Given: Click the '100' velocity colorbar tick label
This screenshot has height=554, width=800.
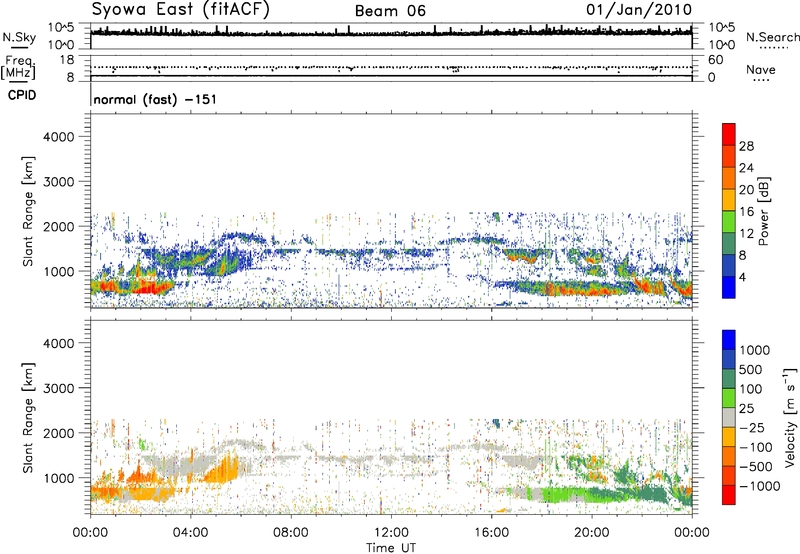Looking at the screenshot, I should [x=751, y=389].
